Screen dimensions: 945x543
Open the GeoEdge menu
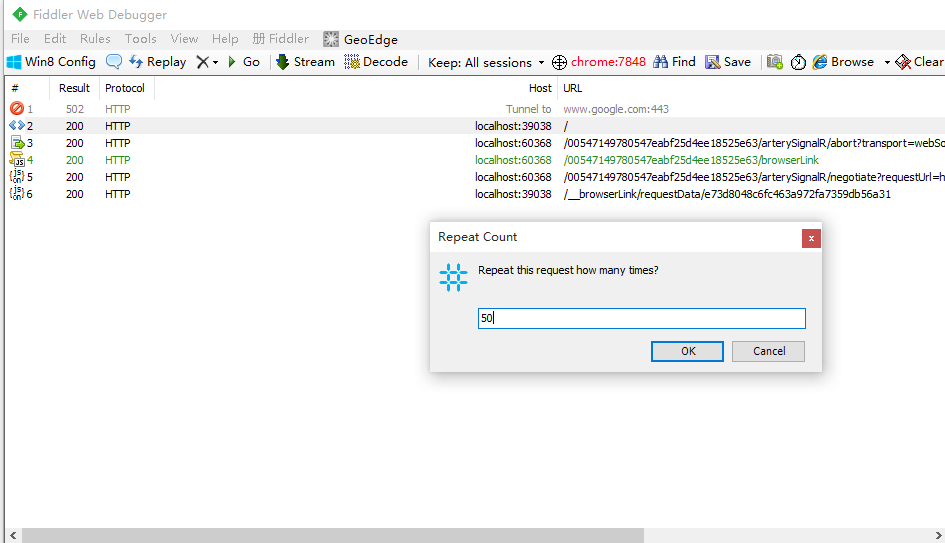360,39
